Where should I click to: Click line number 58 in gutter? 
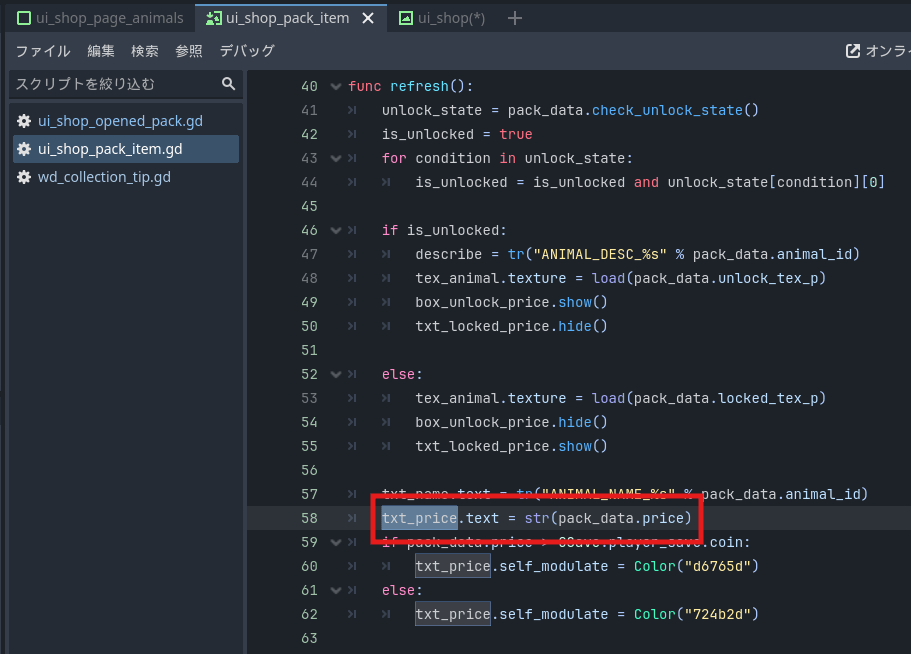pos(309,518)
